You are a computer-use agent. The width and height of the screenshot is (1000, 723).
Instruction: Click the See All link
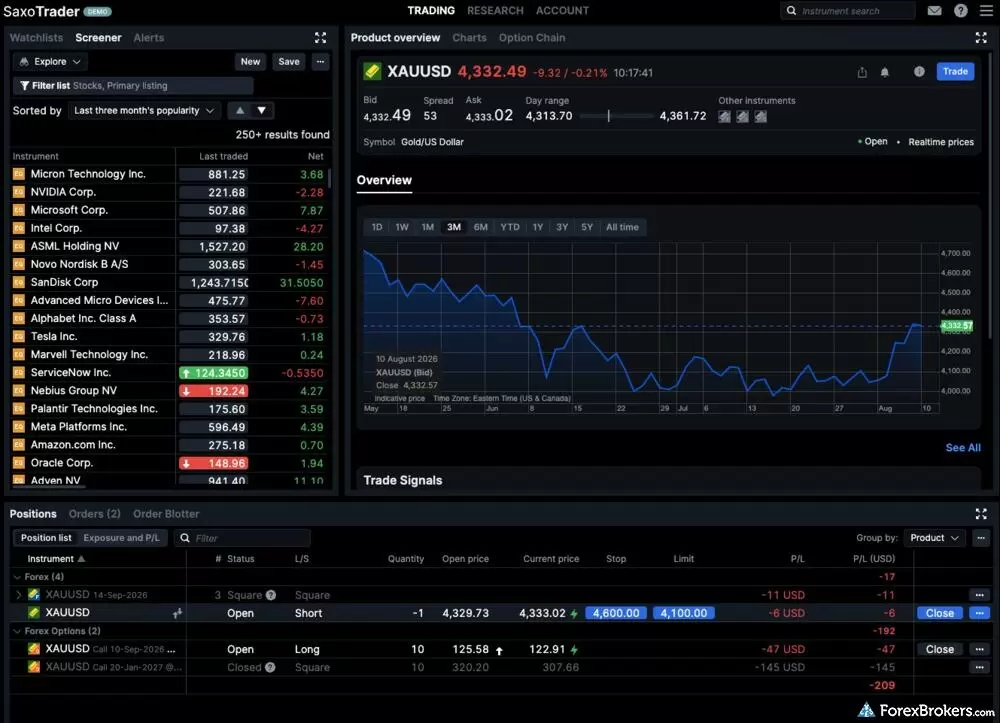click(962, 448)
